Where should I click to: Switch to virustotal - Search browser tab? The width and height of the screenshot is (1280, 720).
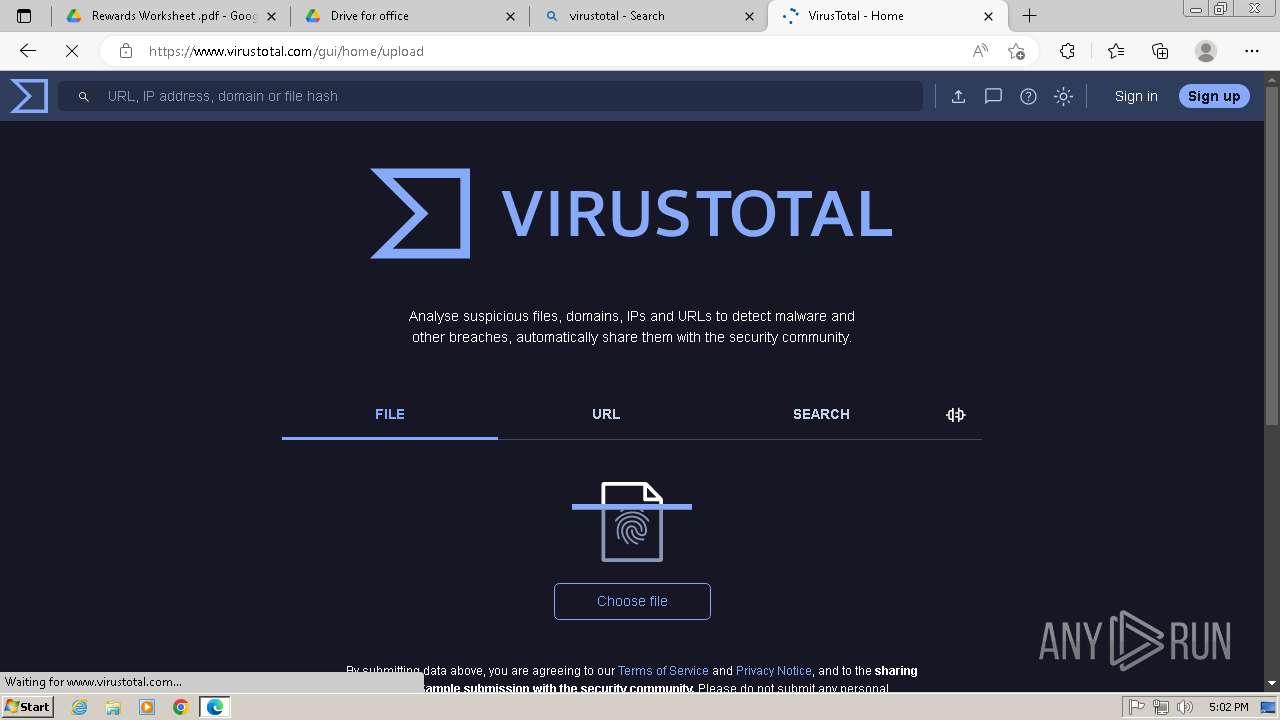pyautogui.click(x=650, y=16)
